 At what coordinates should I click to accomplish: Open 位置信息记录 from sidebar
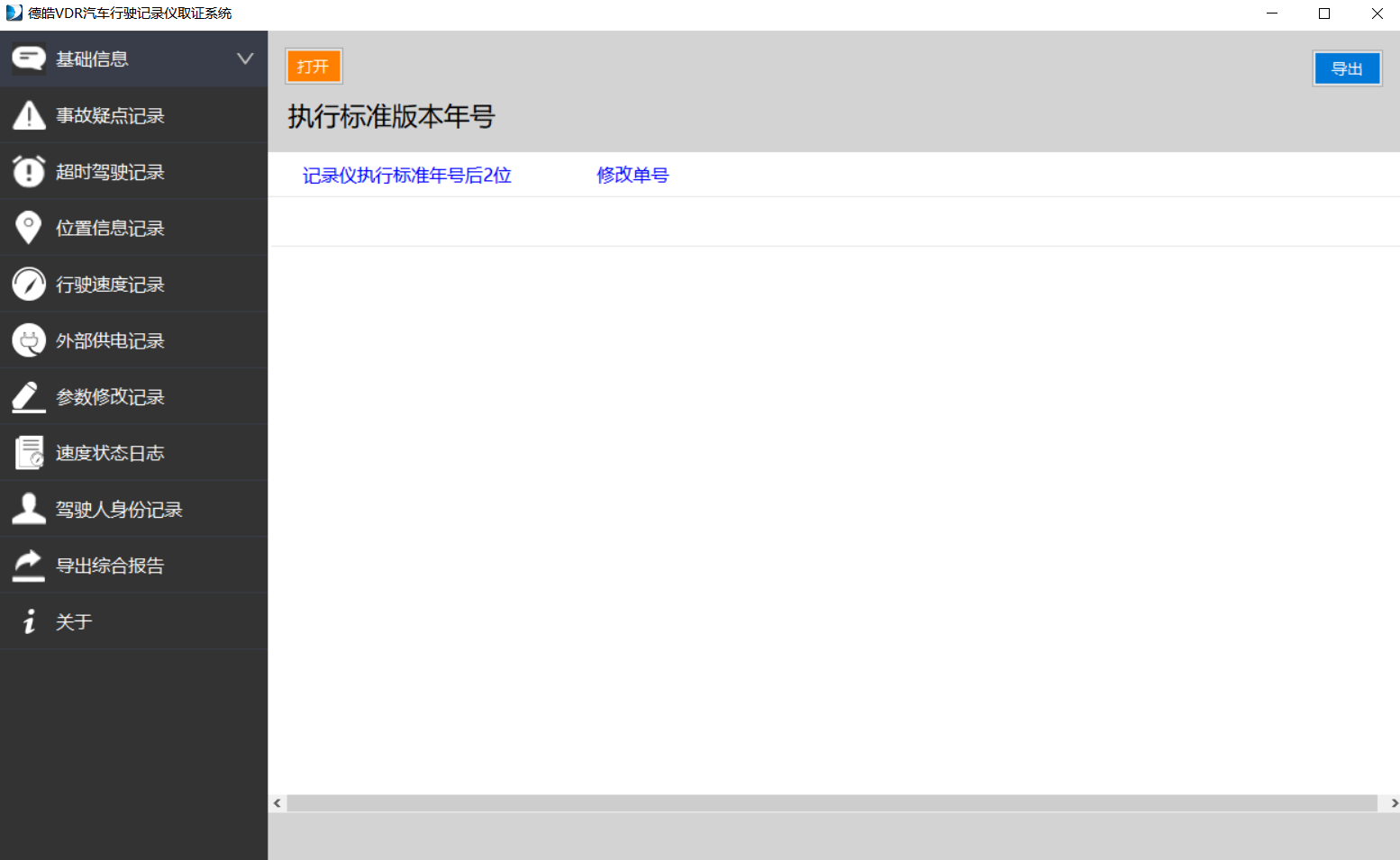coord(133,228)
